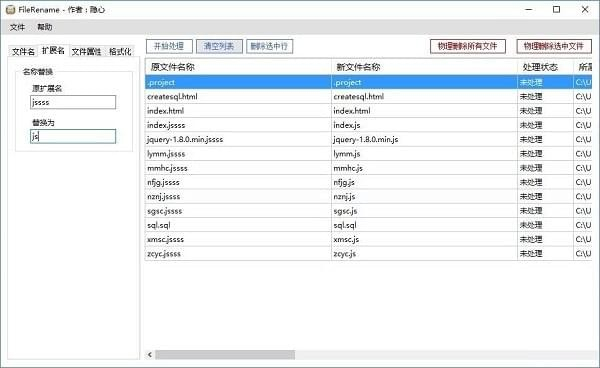
Task: Click the 删除选中行 button
Action: click(269, 46)
